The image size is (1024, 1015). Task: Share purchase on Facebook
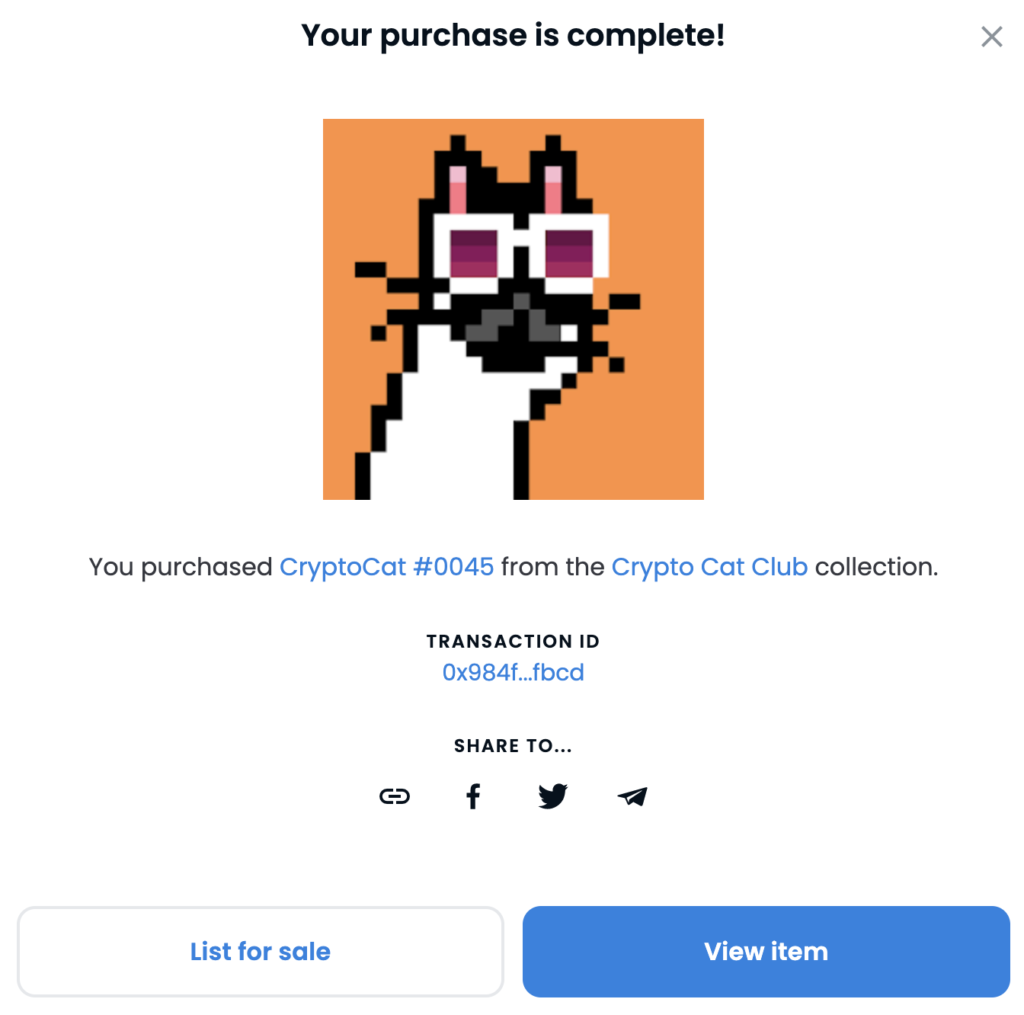473,796
